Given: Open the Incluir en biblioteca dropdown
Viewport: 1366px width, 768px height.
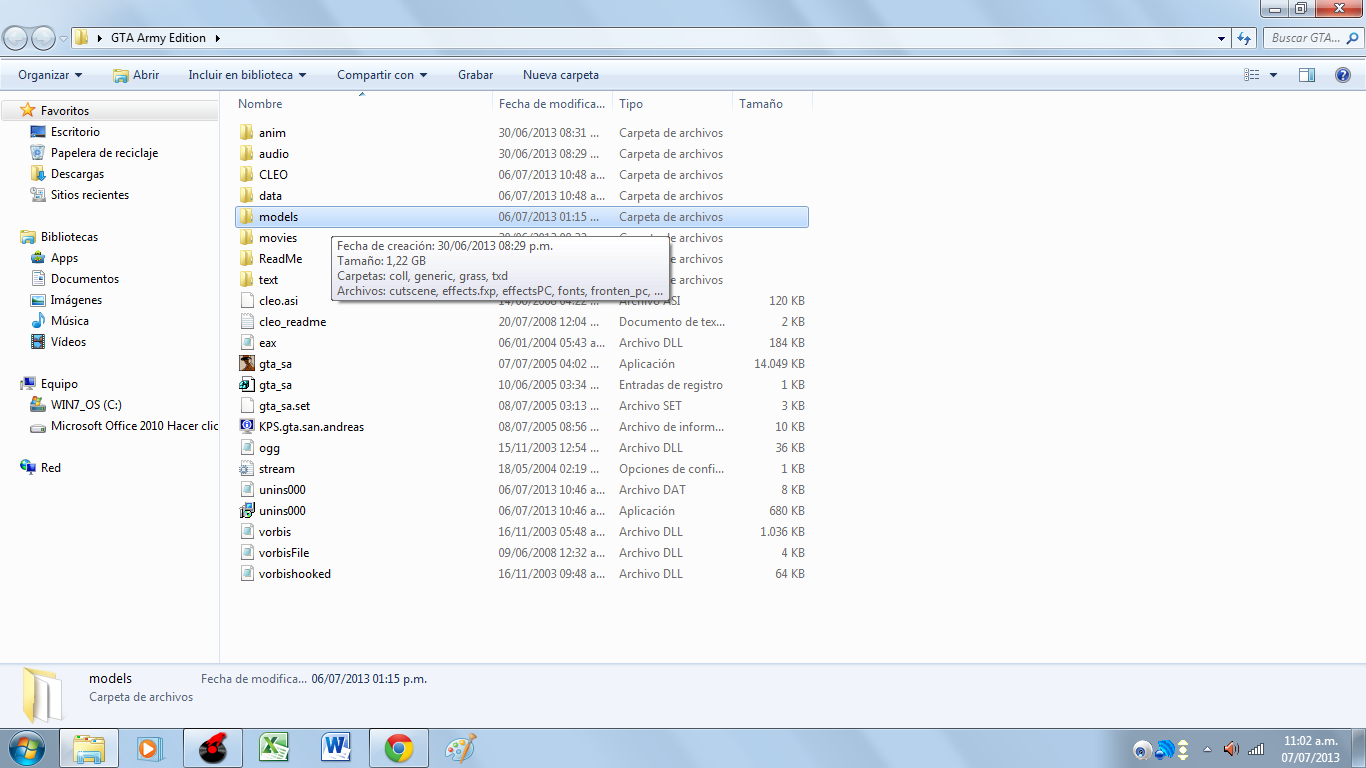Looking at the screenshot, I should point(247,75).
